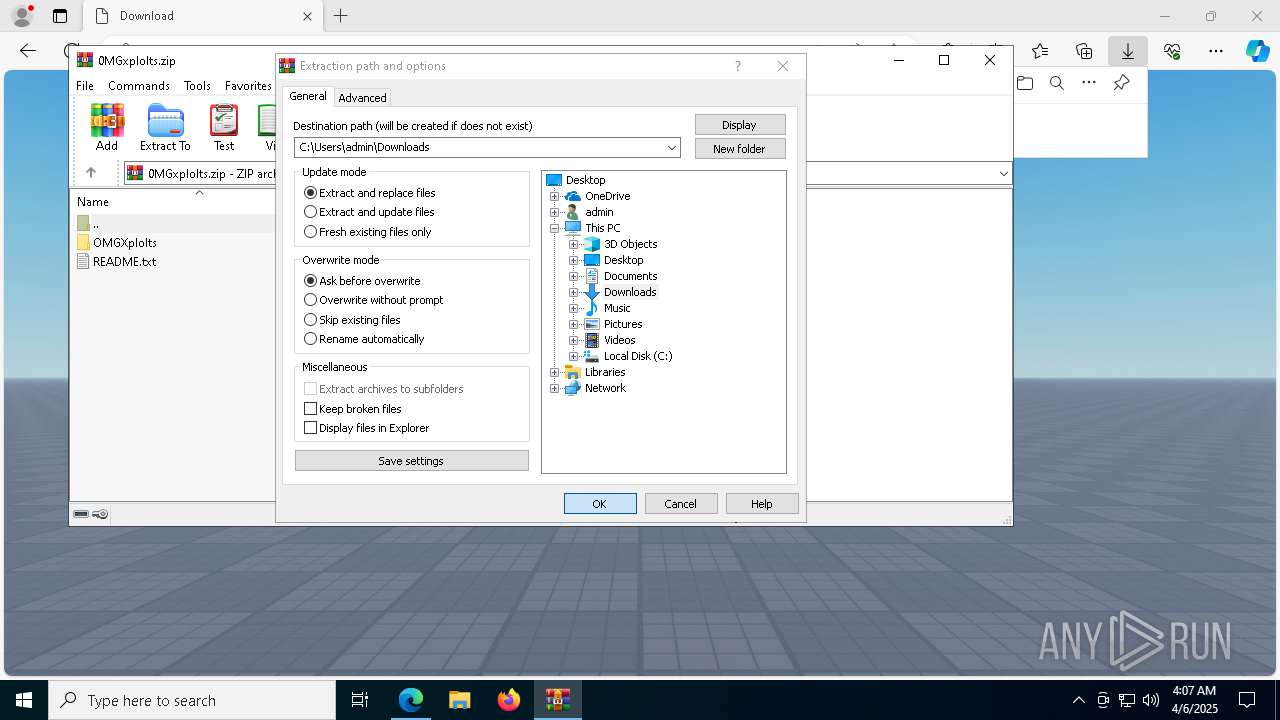
Task: Click the dialog's question mark help icon
Action: 738,66
